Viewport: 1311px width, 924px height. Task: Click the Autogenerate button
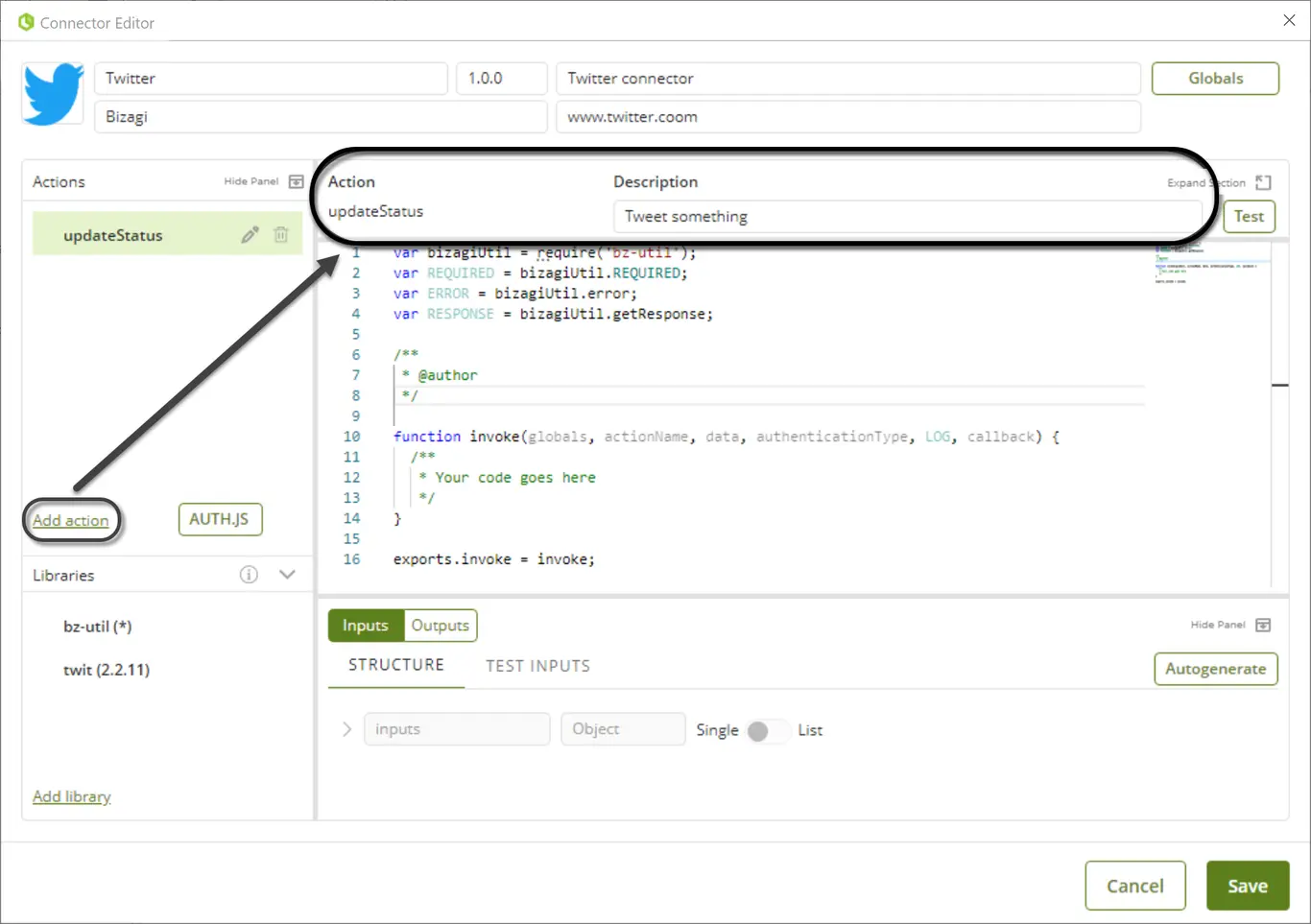1216,669
